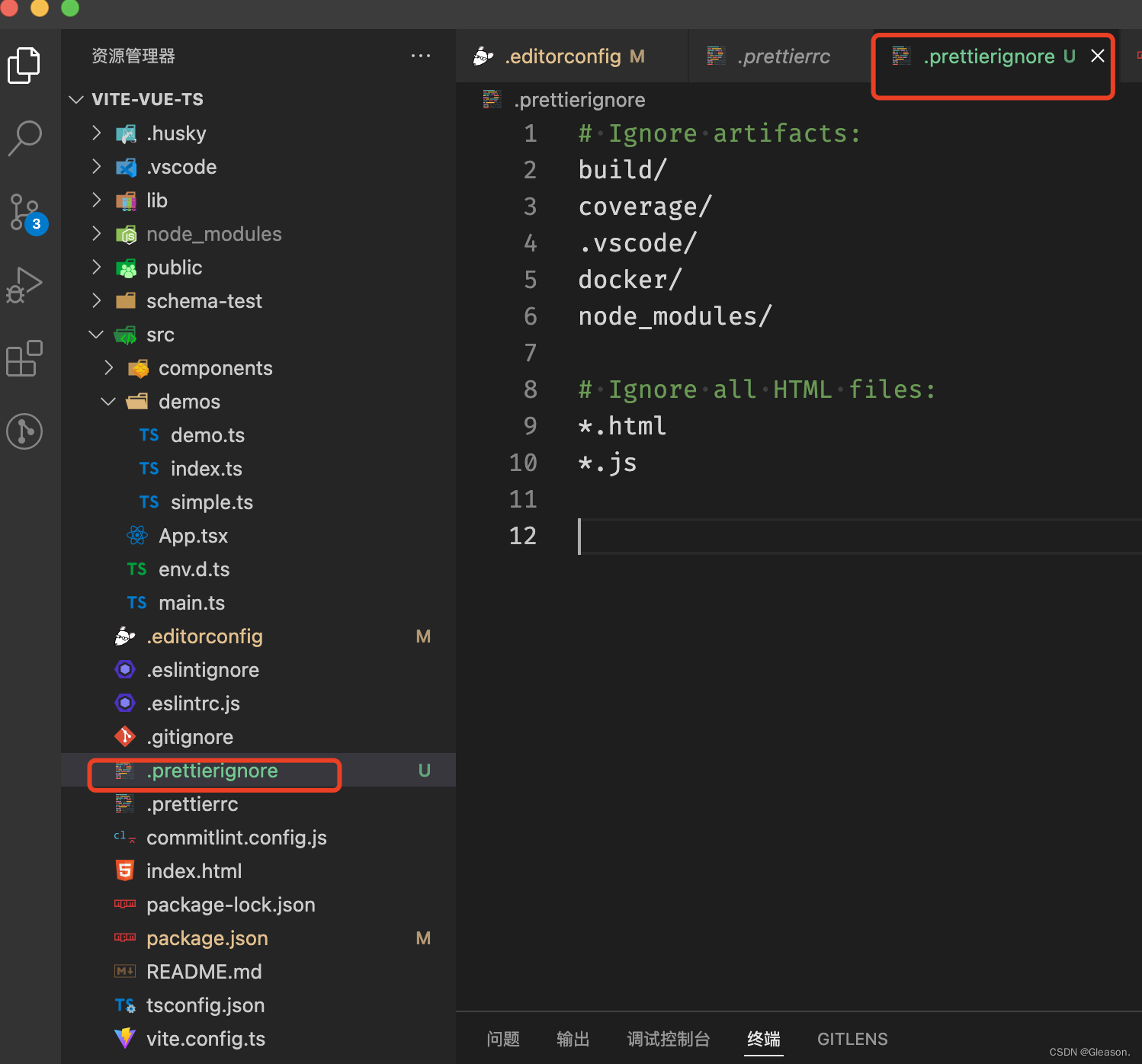Click editor line containing node_modules/
The height and width of the screenshot is (1064, 1142).
tap(675, 316)
